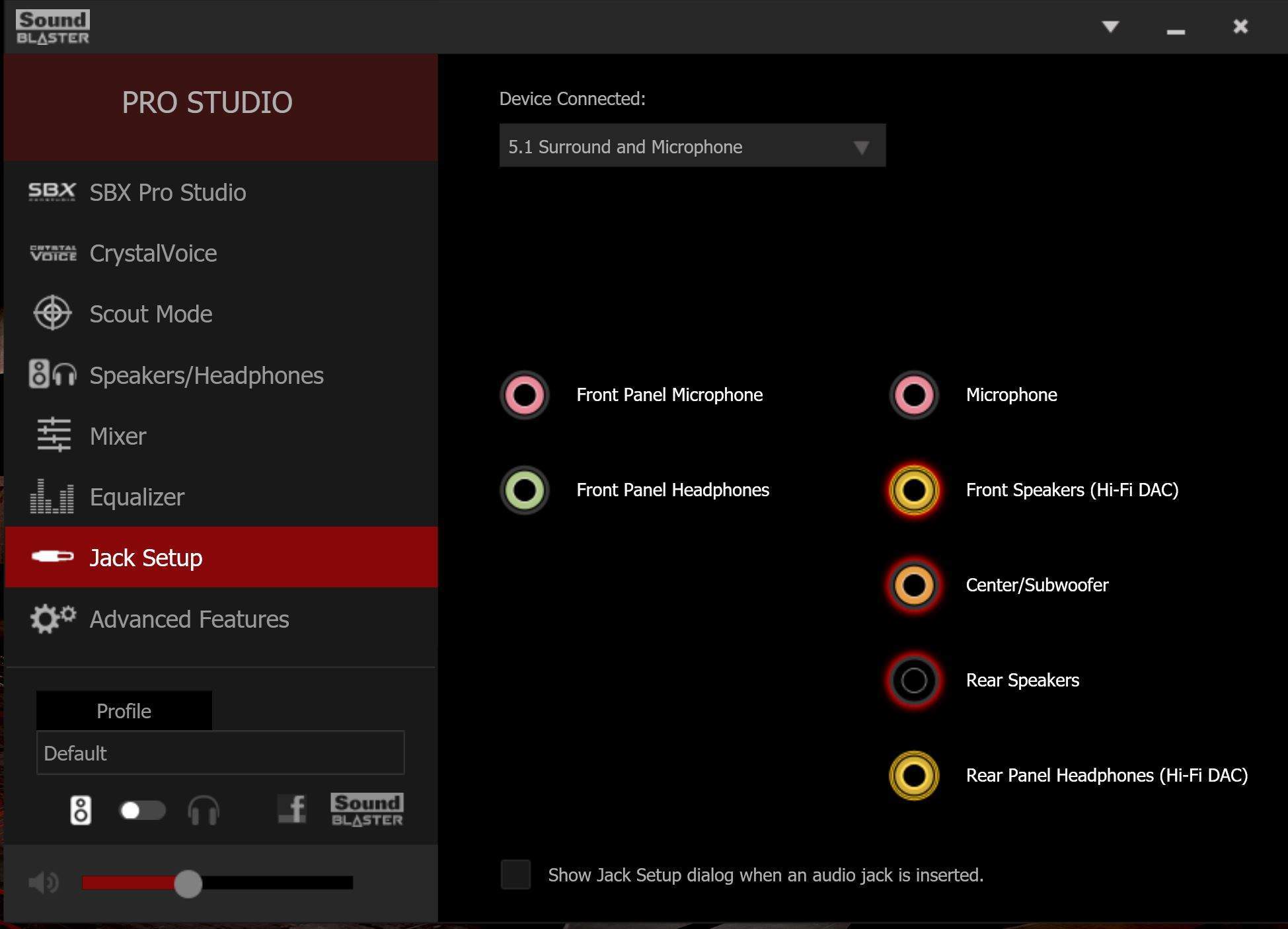This screenshot has height=929, width=1288.
Task: Switch to the Mixer page
Action: coord(221,436)
